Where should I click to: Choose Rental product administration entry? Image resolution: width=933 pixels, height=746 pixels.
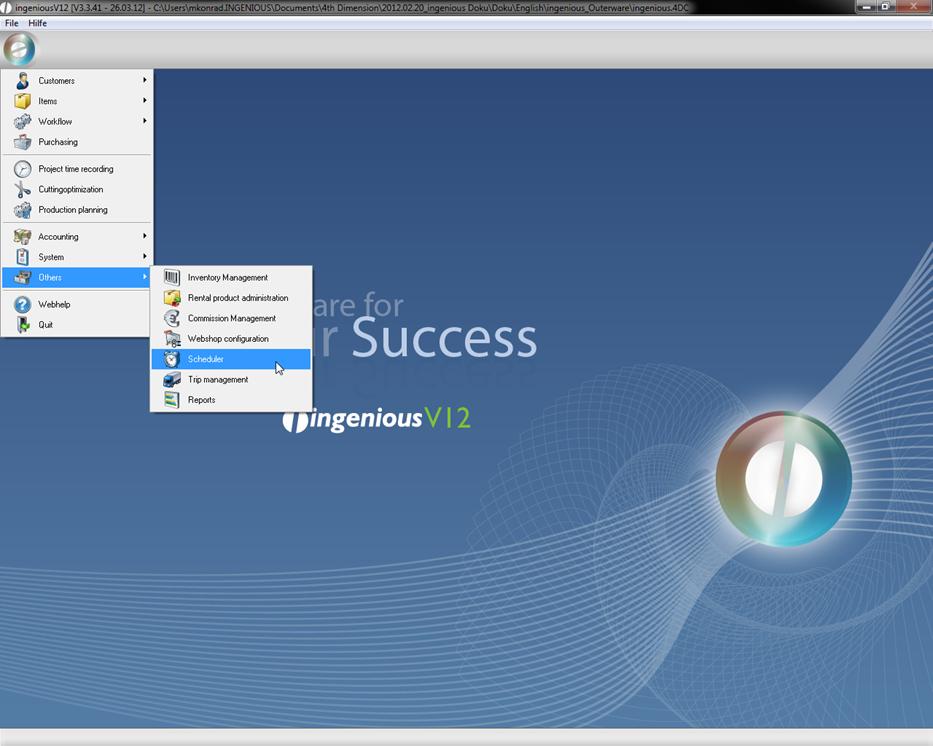pyautogui.click(x=238, y=298)
